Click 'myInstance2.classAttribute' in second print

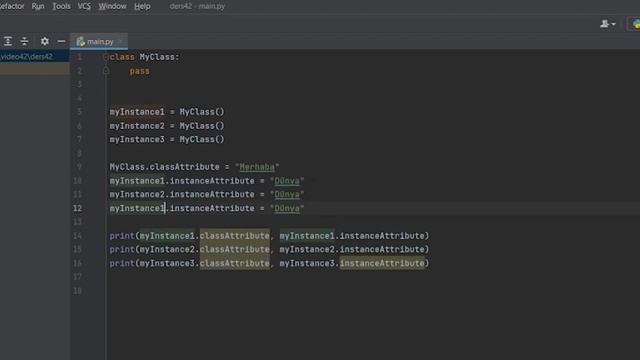pyautogui.click(x=204, y=249)
